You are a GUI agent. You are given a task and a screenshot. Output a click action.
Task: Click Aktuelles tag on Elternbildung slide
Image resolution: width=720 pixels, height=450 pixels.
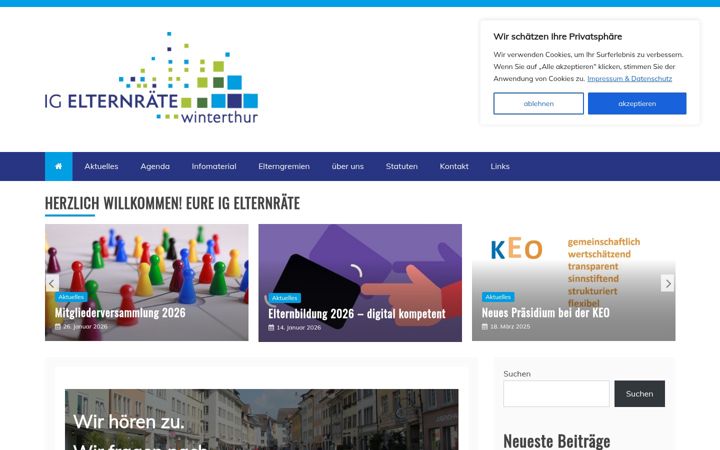(284, 298)
